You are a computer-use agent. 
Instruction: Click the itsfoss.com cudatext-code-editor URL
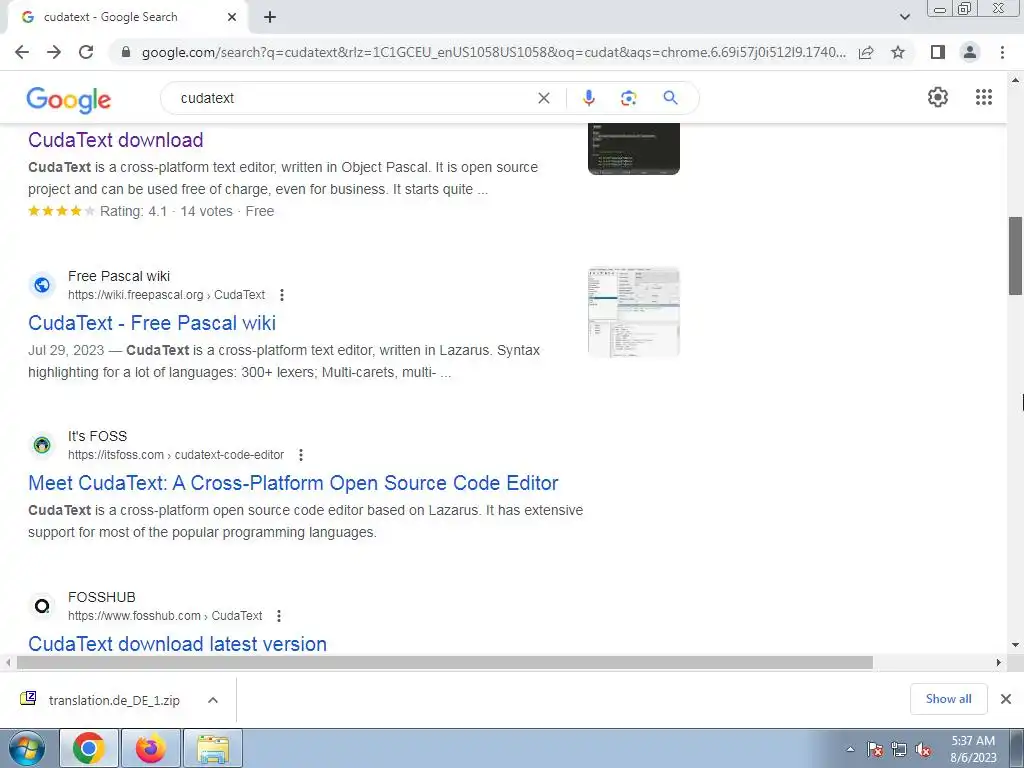pyautogui.click(x=176, y=455)
